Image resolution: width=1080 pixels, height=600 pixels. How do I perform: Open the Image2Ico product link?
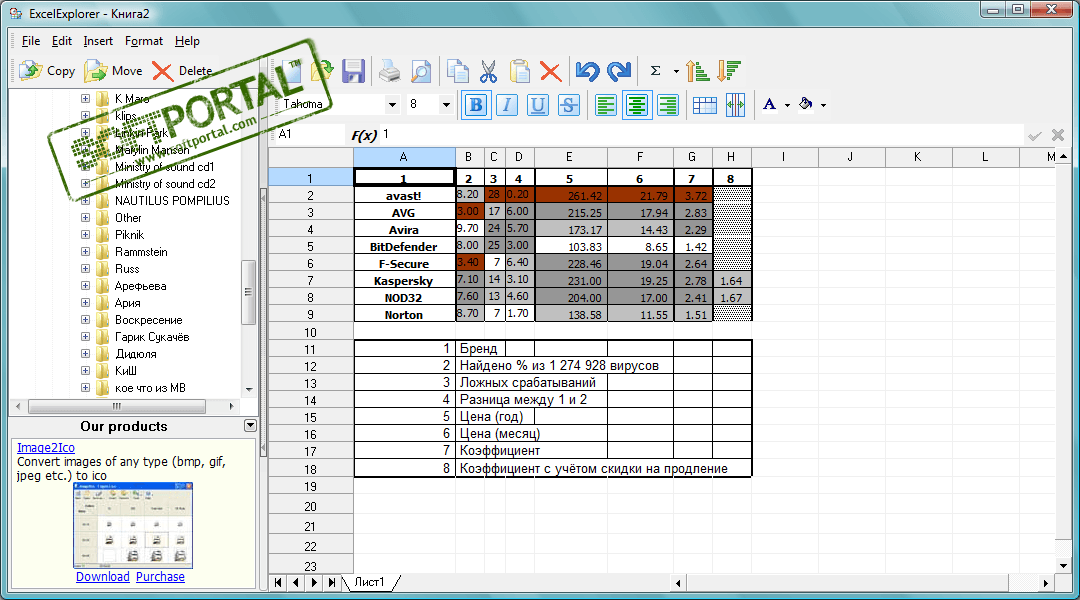(45, 448)
